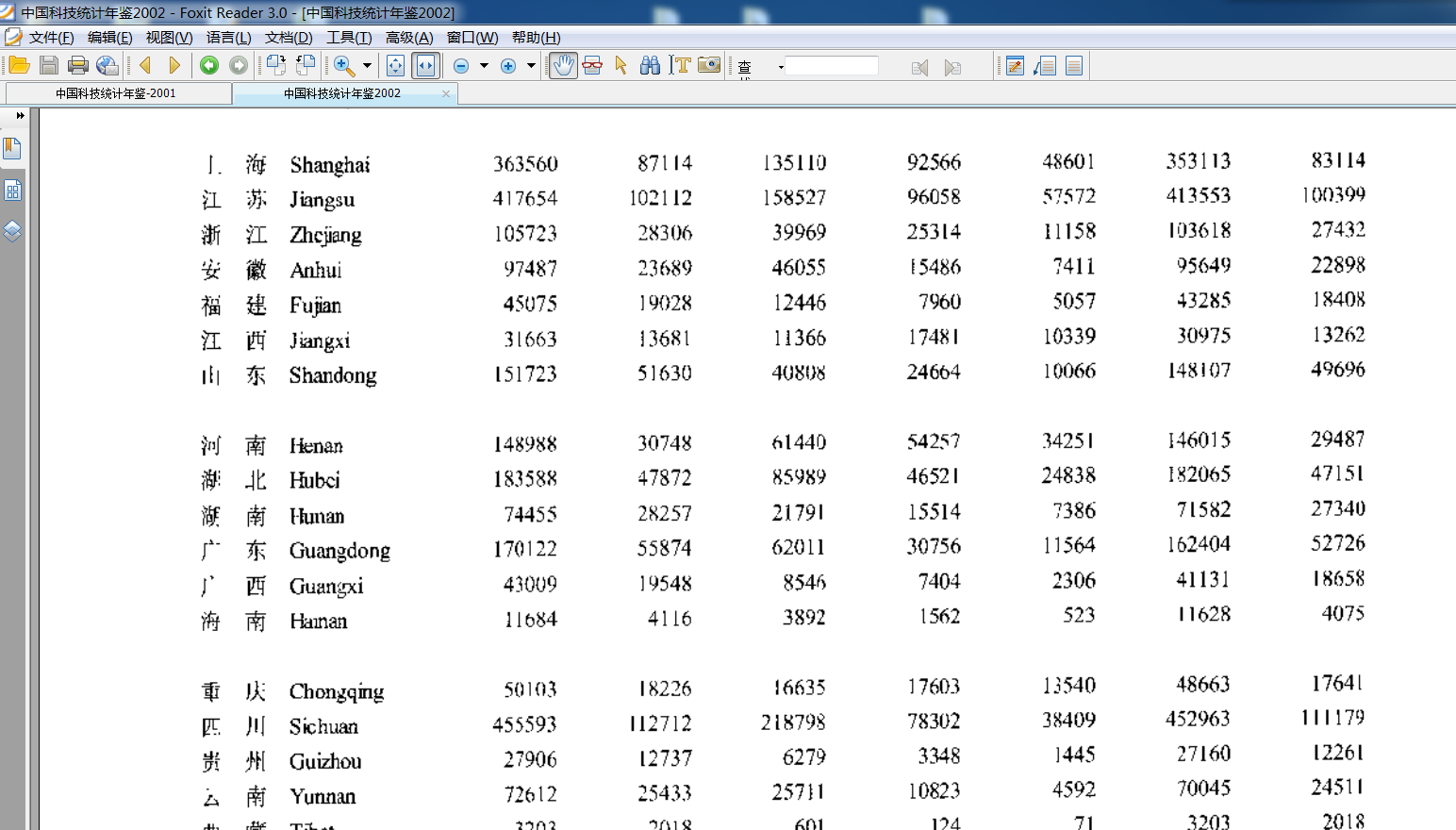Click the Sichuan row label
Screen dimensions: 1456x830
[x=323, y=726]
